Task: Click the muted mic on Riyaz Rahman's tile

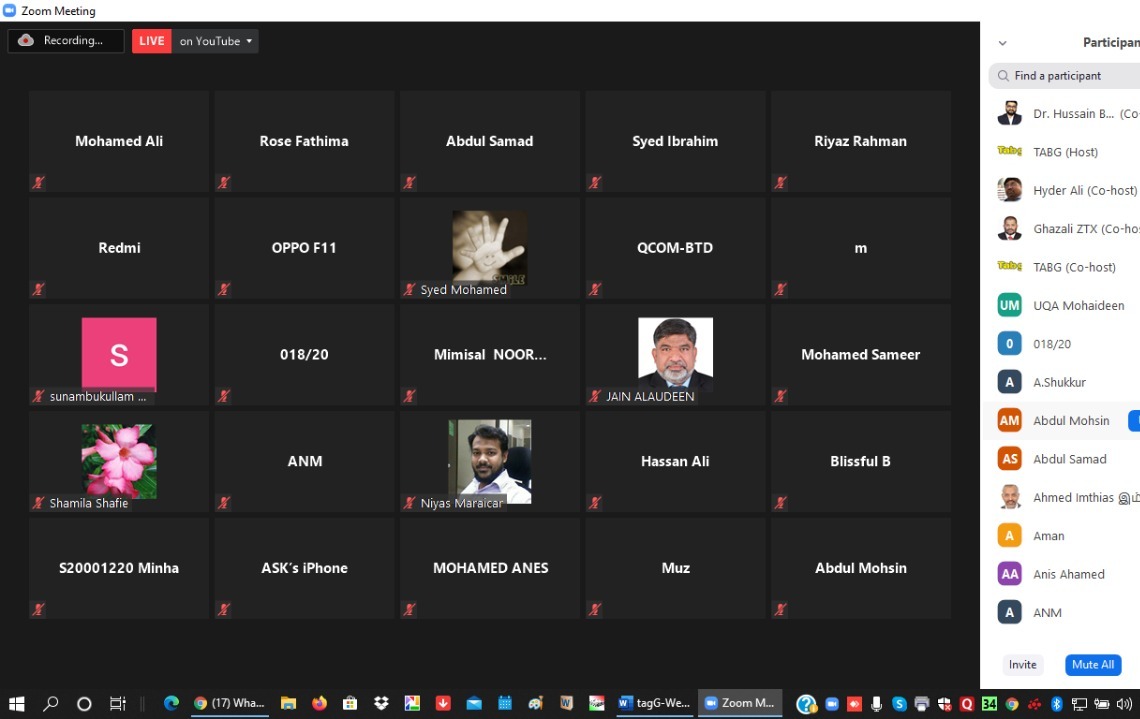Action: 781,183
